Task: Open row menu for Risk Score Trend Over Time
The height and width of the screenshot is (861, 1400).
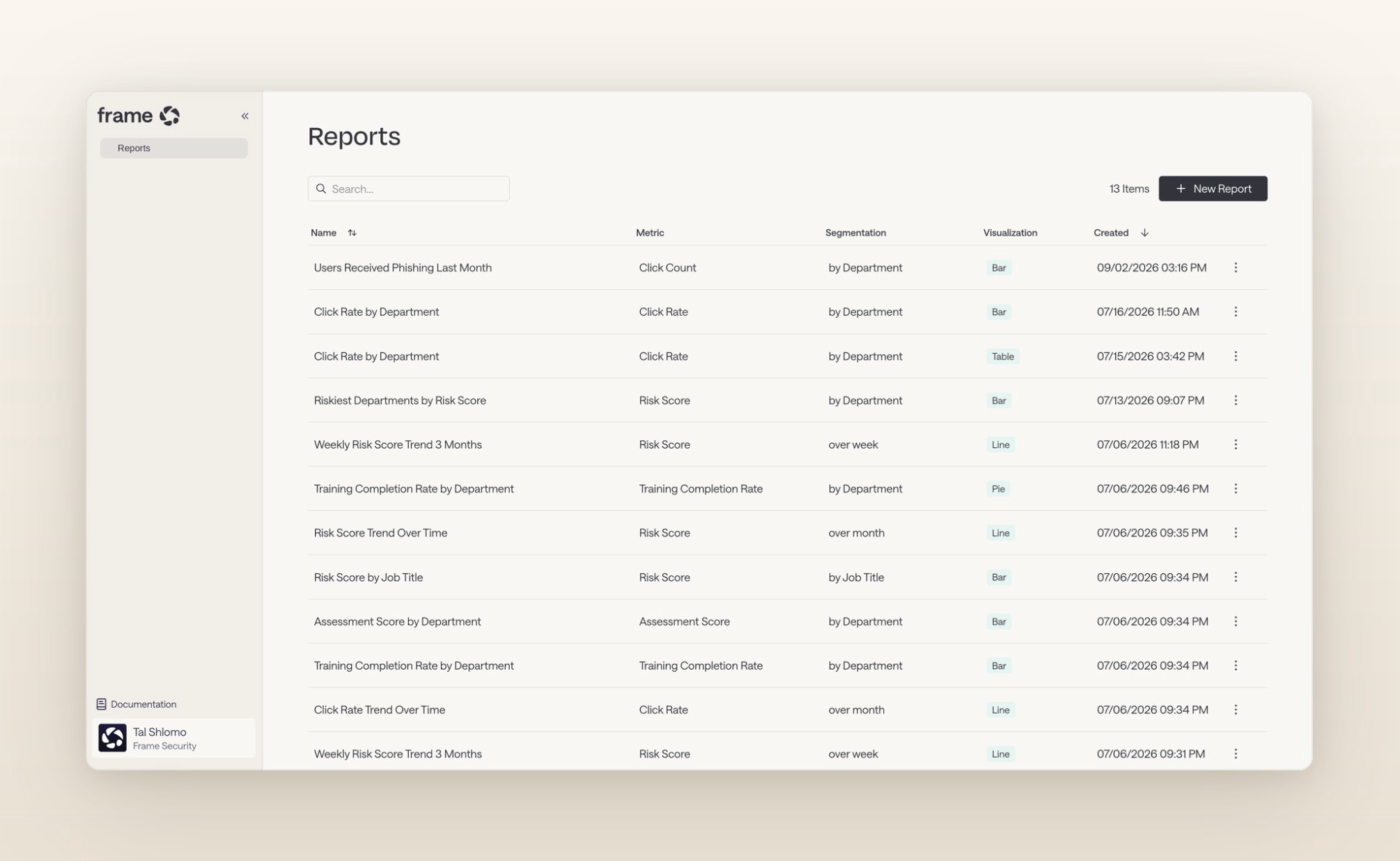Action: [x=1236, y=533]
